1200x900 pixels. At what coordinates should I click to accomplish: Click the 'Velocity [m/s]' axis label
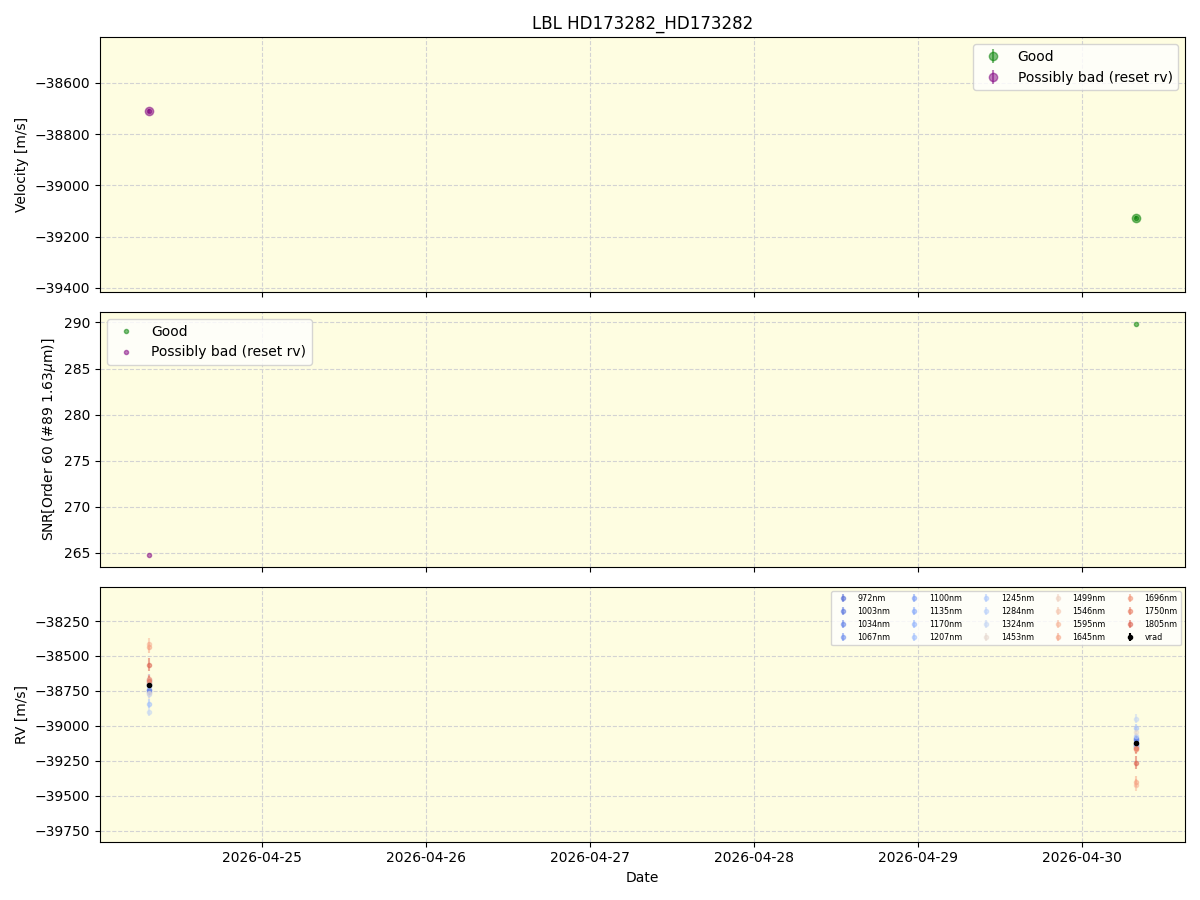pos(21,165)
